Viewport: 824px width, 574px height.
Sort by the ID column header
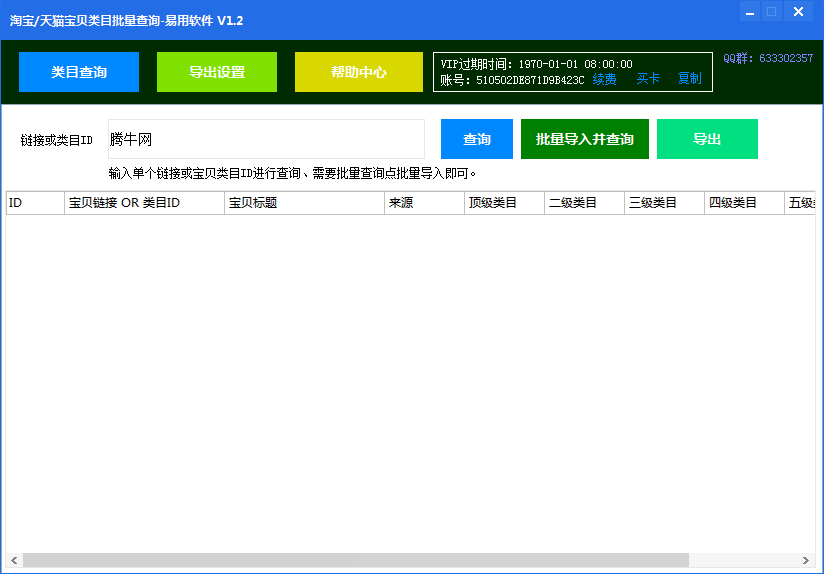click(35, 203)
